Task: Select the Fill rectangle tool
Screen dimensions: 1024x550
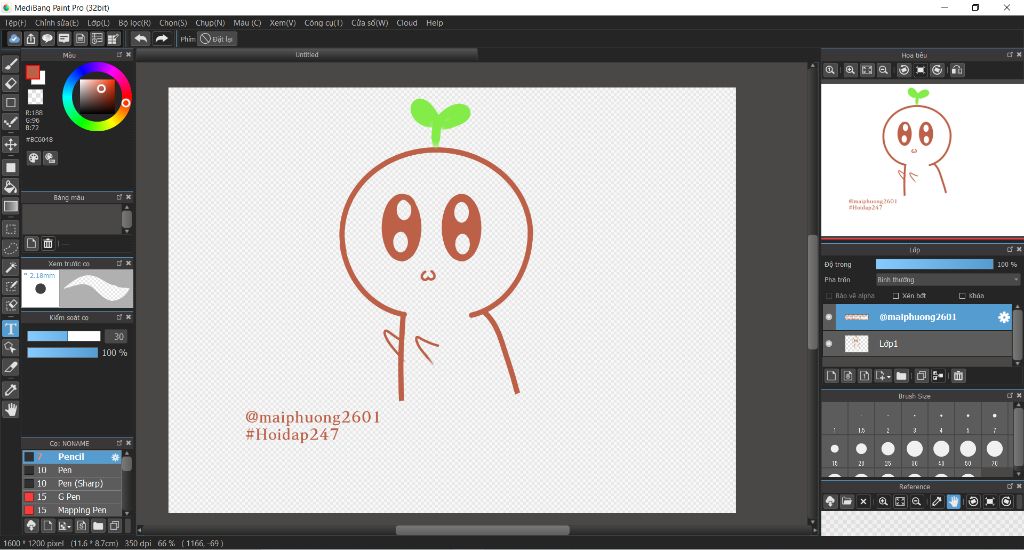Action: coord(10,167)
